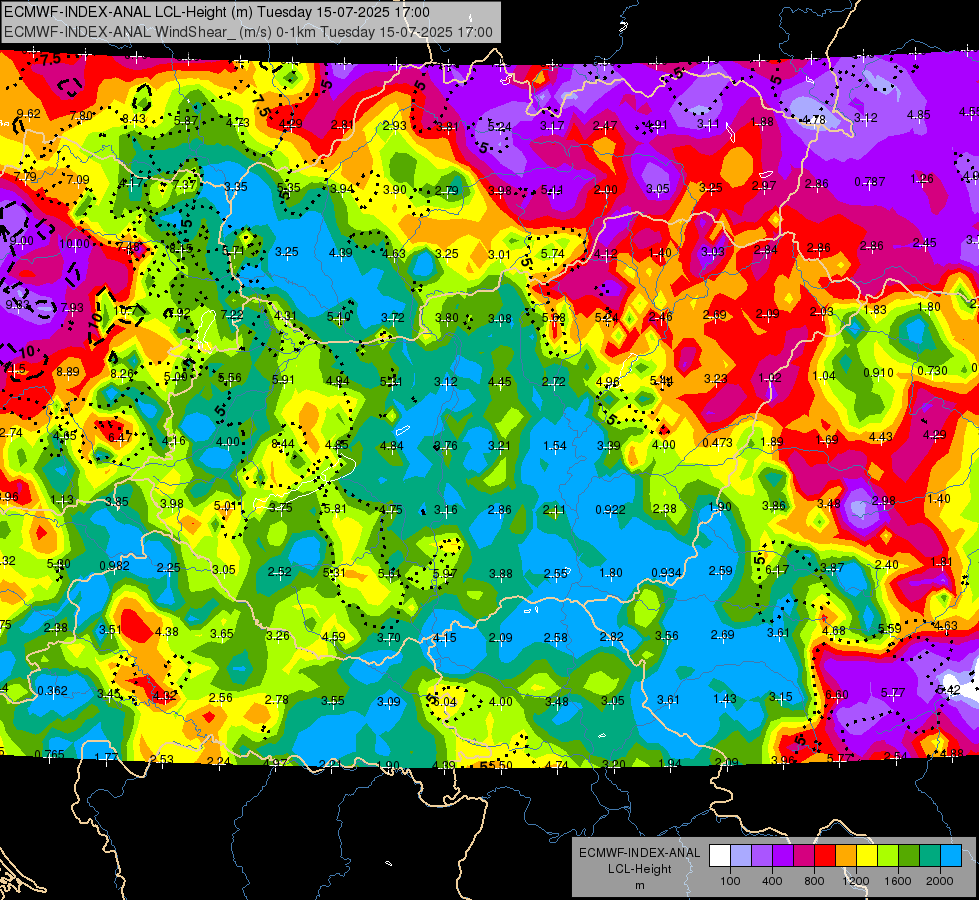This screenshot has width=979, height=900.
Task: Click the dark green legend swatch
Action: 909,856
